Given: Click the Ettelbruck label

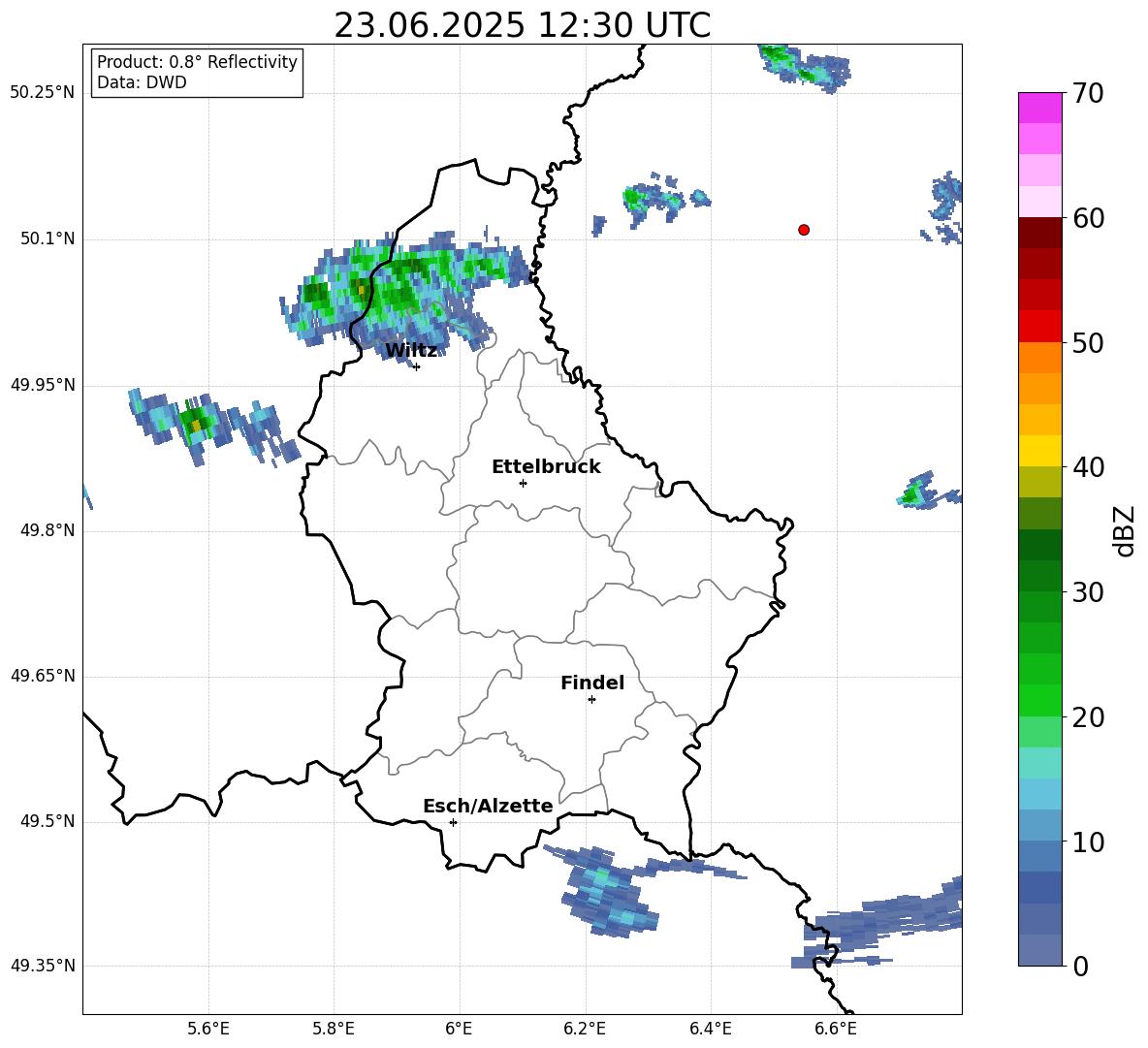Looking at the screenshot, I should [546, 467].
